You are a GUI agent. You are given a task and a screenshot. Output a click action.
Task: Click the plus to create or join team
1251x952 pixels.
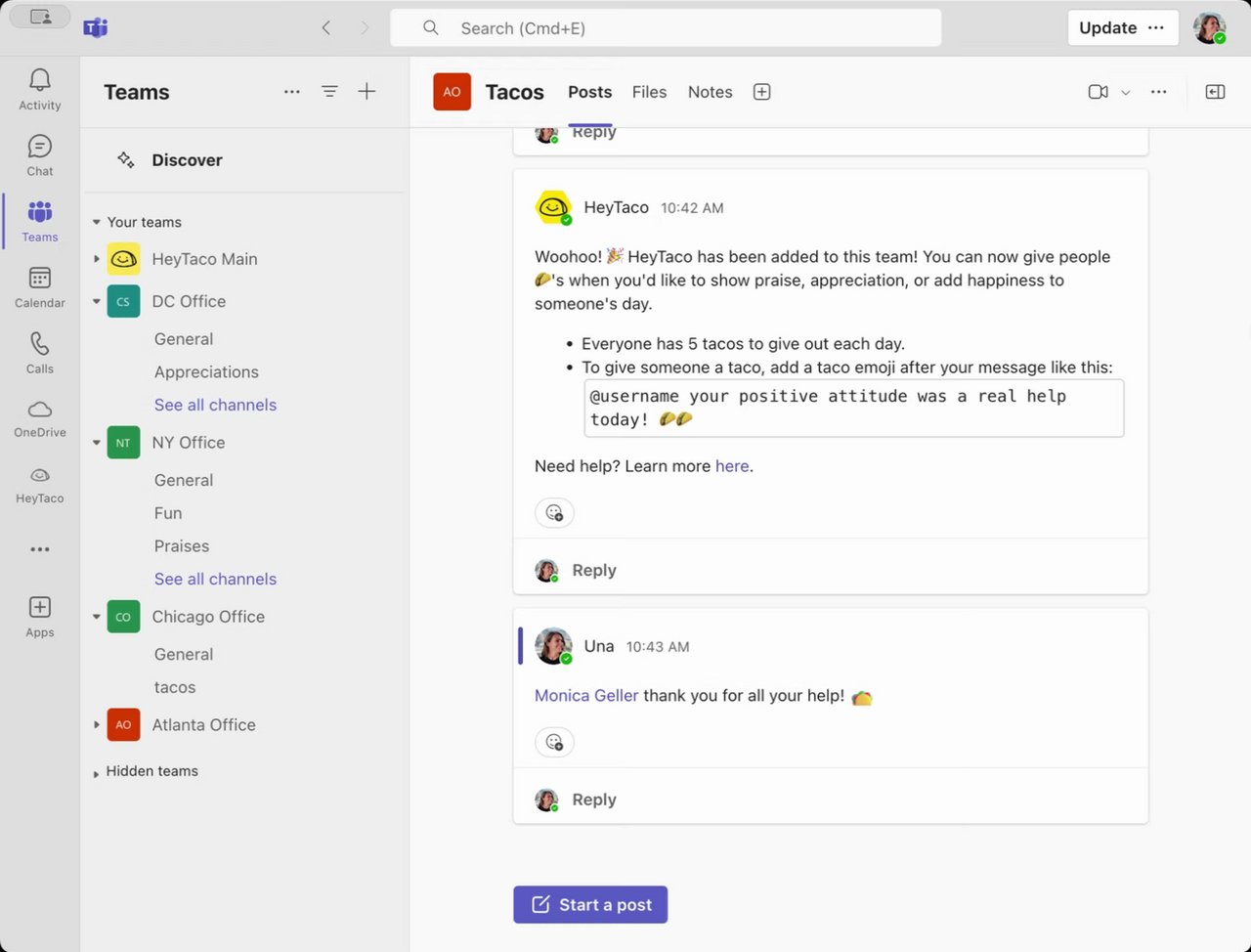tap(367, 92)
